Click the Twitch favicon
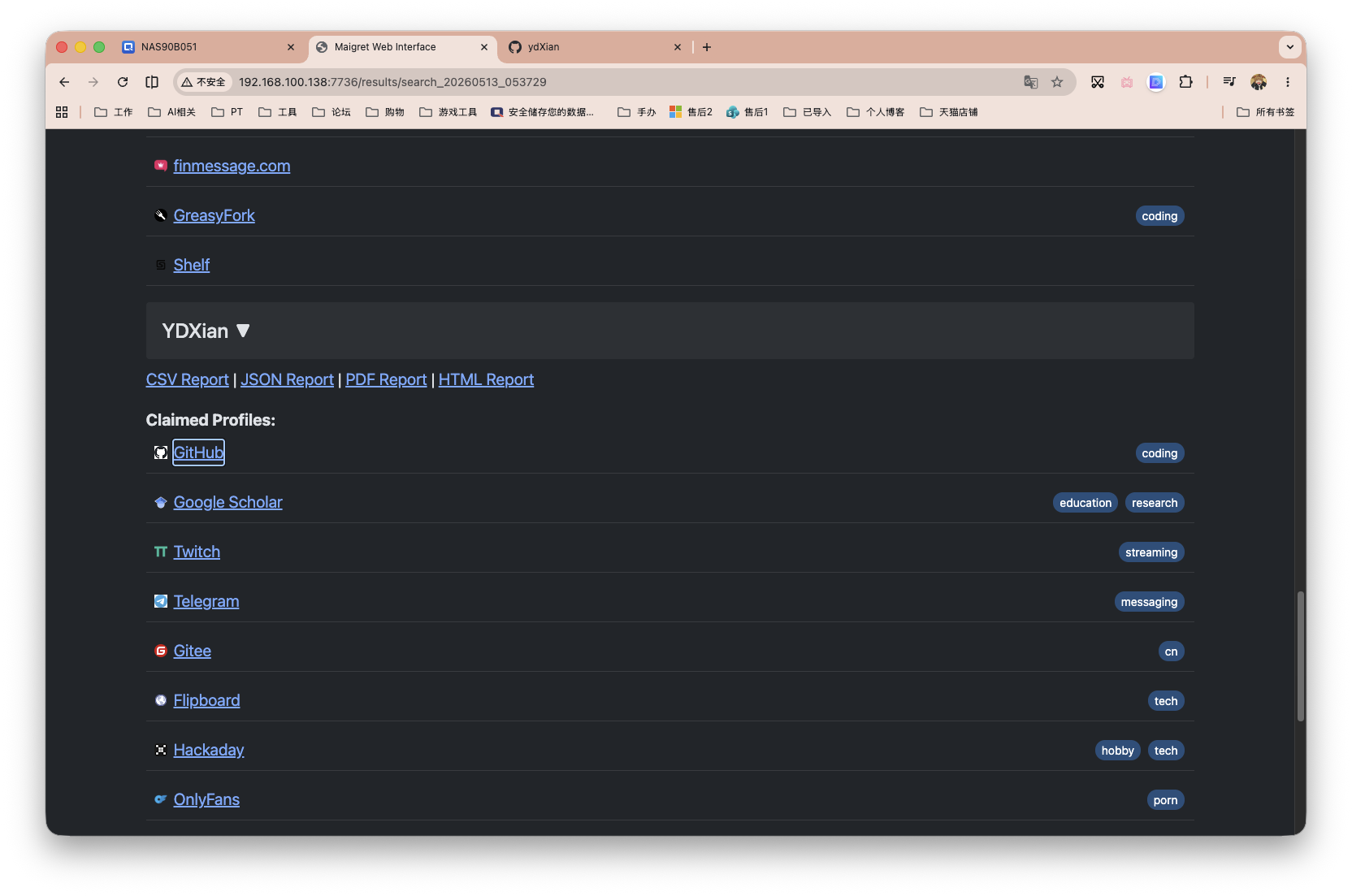1352x896 pixels. coord(161,552)
